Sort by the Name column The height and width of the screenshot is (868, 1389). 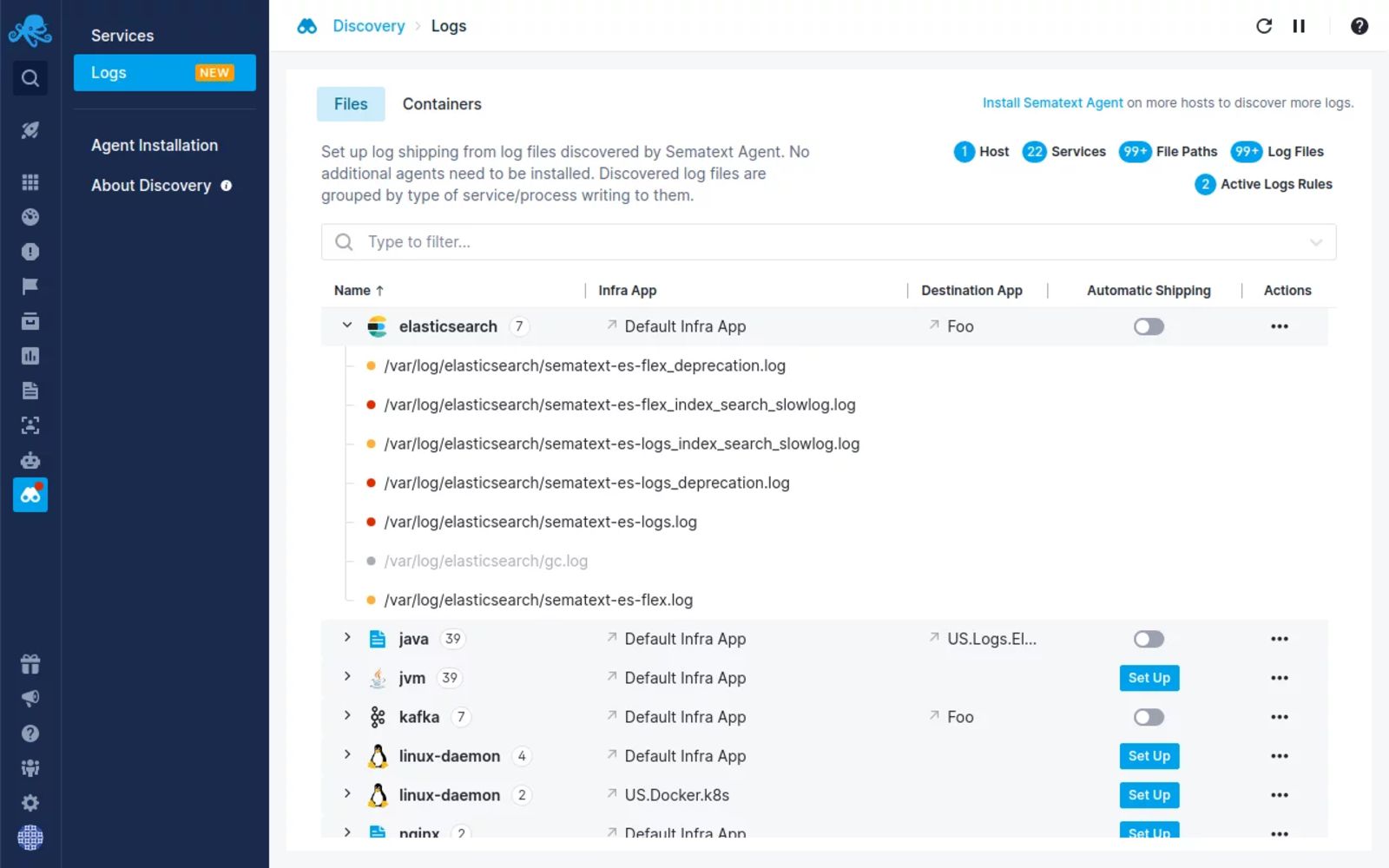click(x=359, y=291)
